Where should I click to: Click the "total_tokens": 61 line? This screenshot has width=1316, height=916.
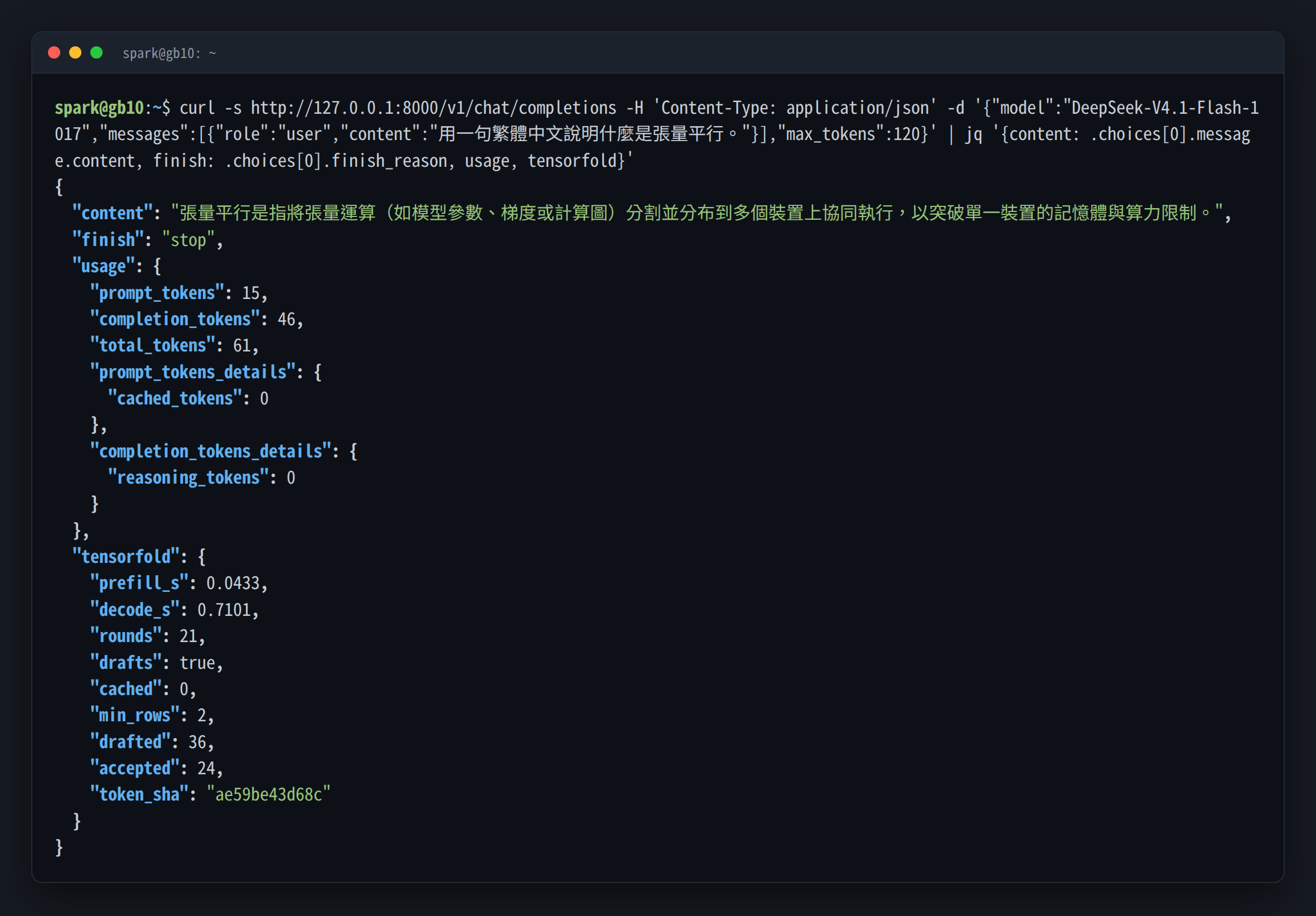174,346
